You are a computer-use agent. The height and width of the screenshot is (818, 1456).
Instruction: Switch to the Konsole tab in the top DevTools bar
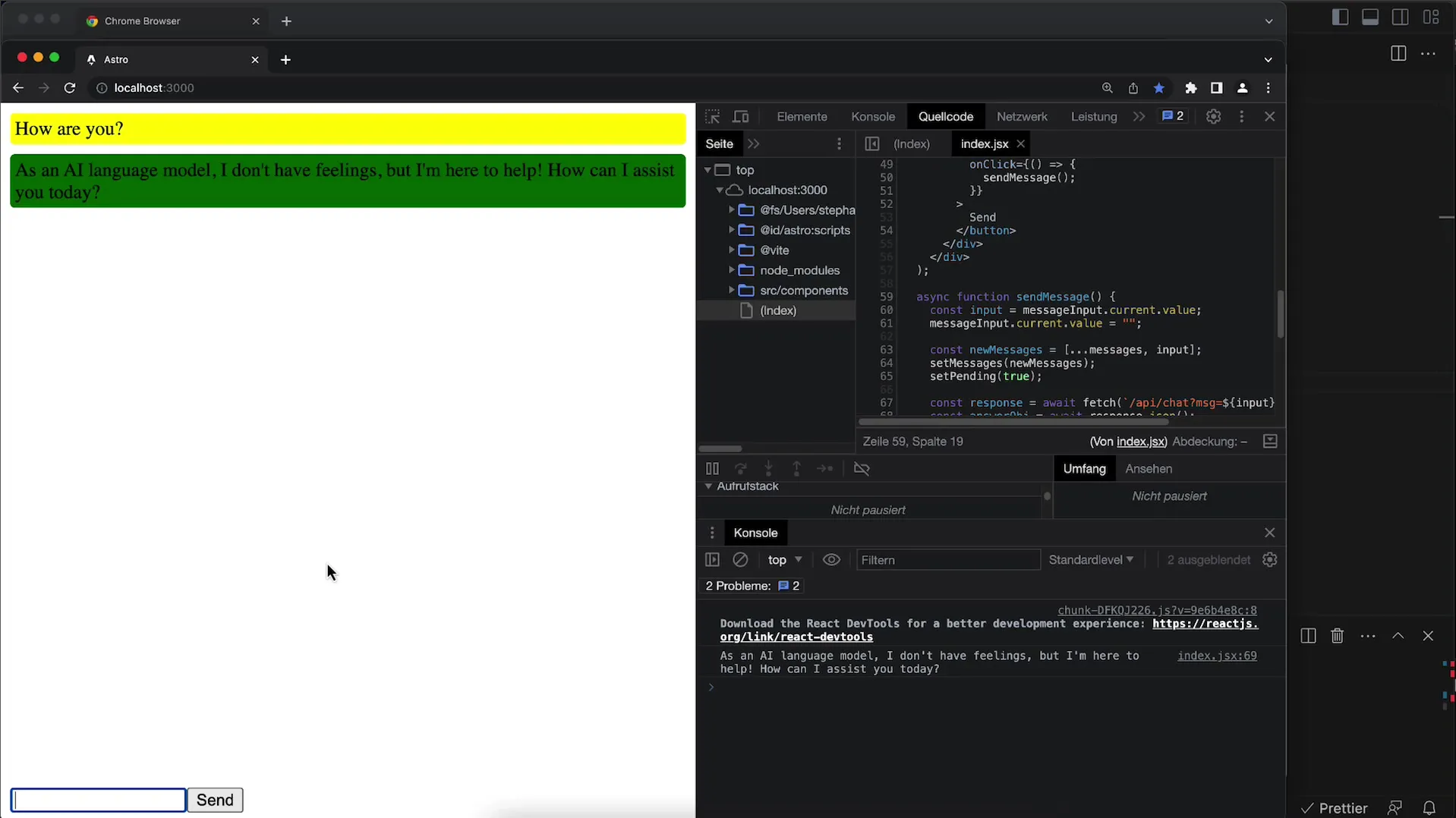873,117
